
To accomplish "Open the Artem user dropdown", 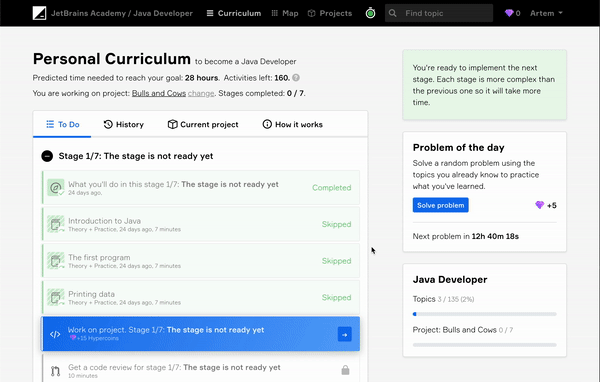I will point(546,13).
